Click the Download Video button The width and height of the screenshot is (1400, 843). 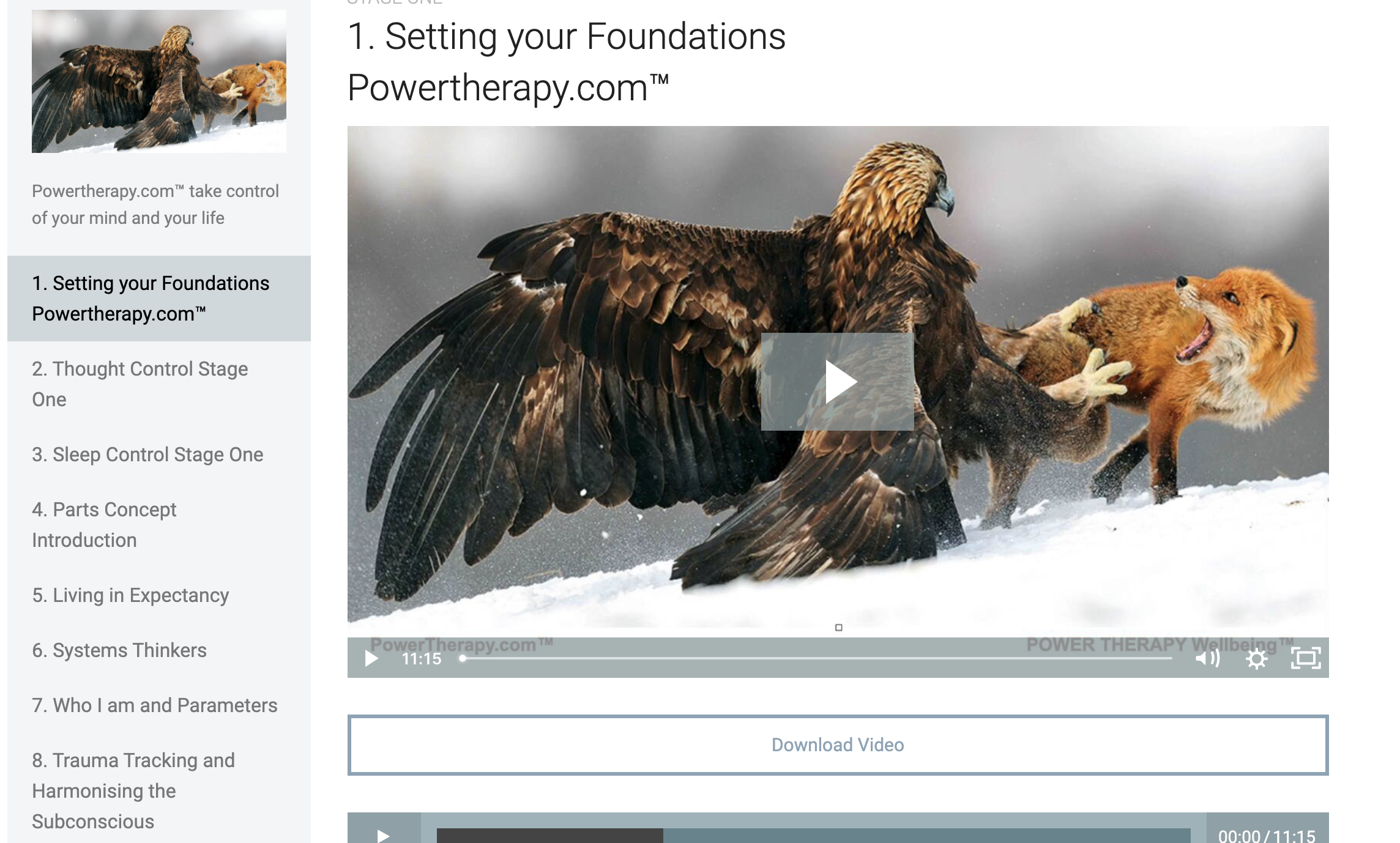click(x=838, y=745)
